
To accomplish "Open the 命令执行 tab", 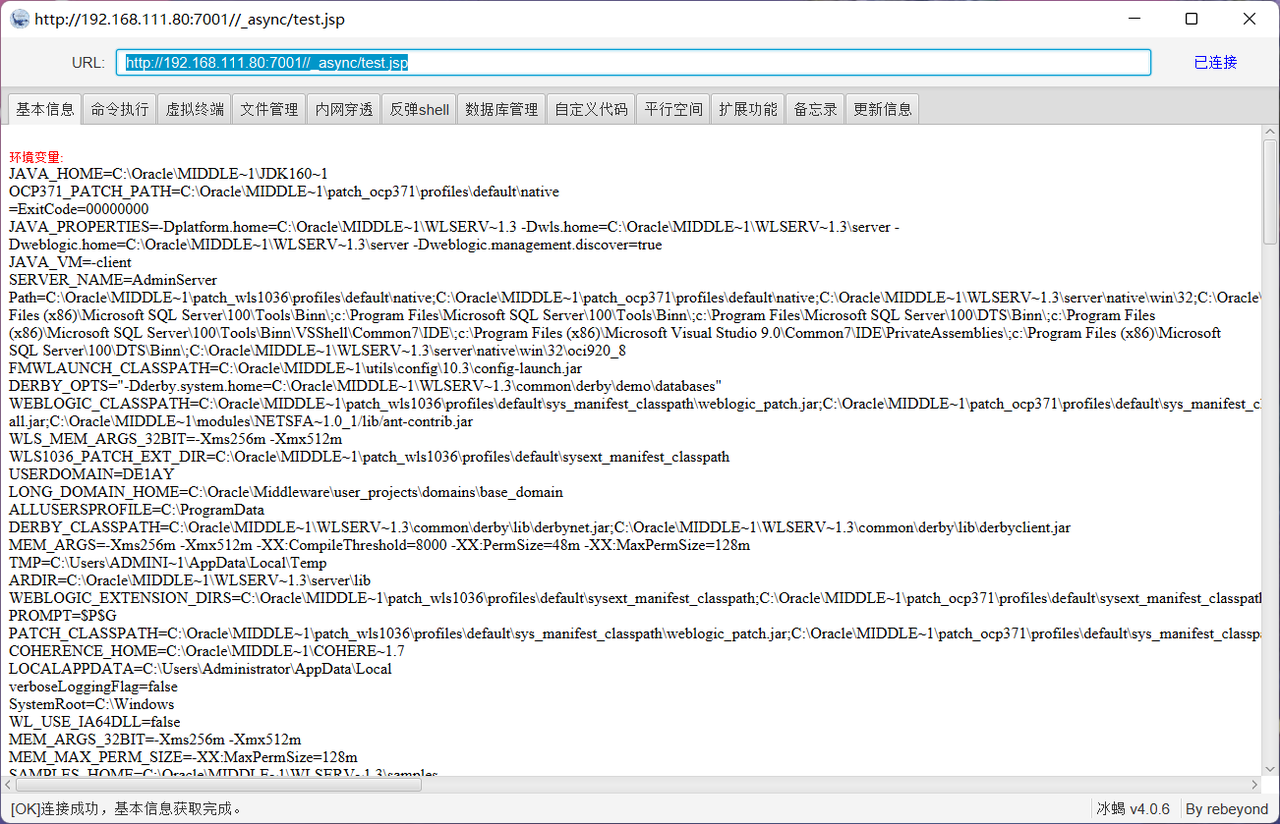I will pos(120,109).
